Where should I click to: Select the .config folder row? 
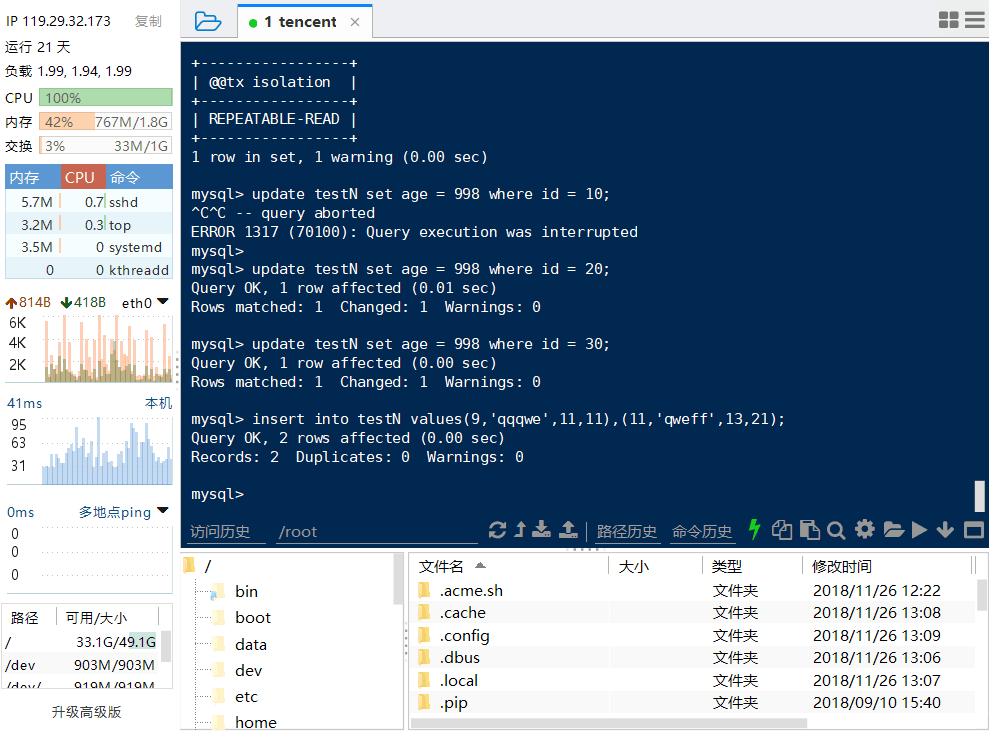[x=694, y=635]
